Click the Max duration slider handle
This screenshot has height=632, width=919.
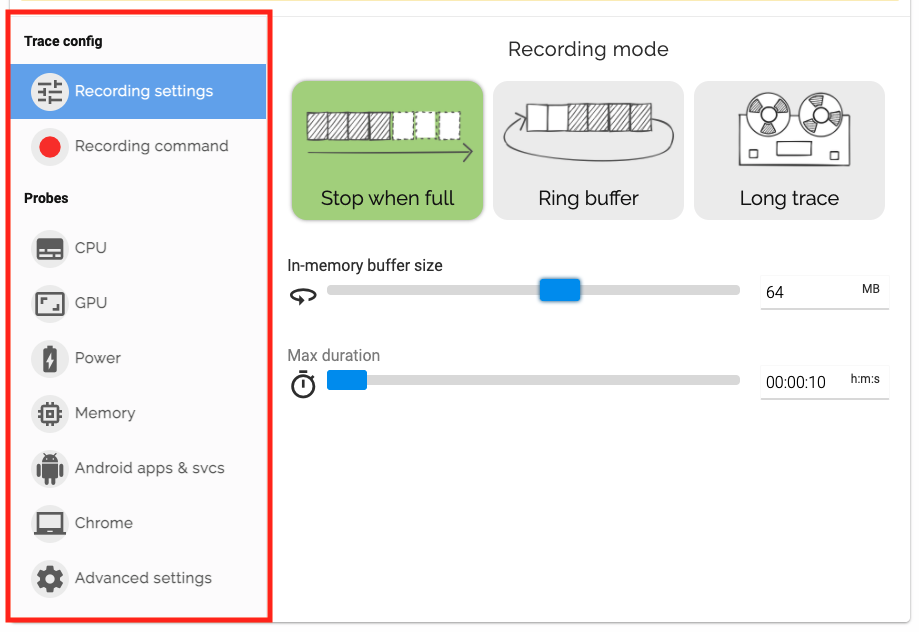click(x=347, y=380)
